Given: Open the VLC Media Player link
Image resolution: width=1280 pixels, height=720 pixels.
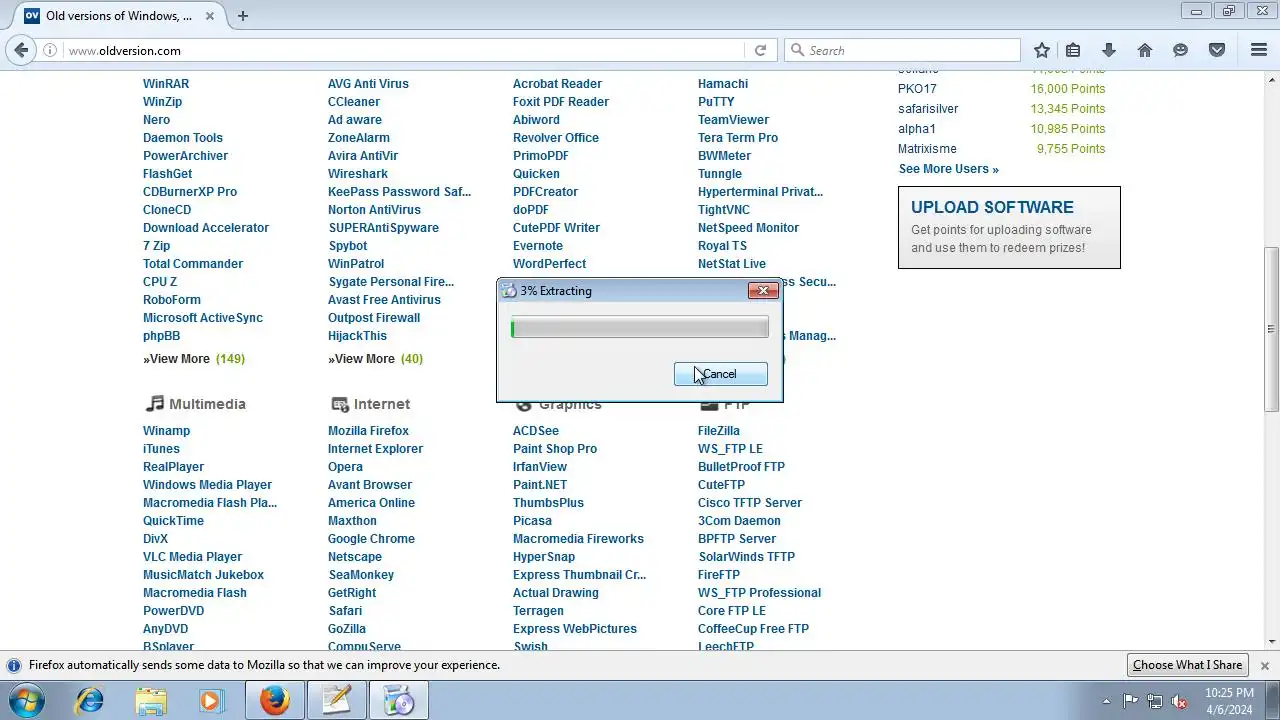Looking at the screenshot, I should click(192, 557).
